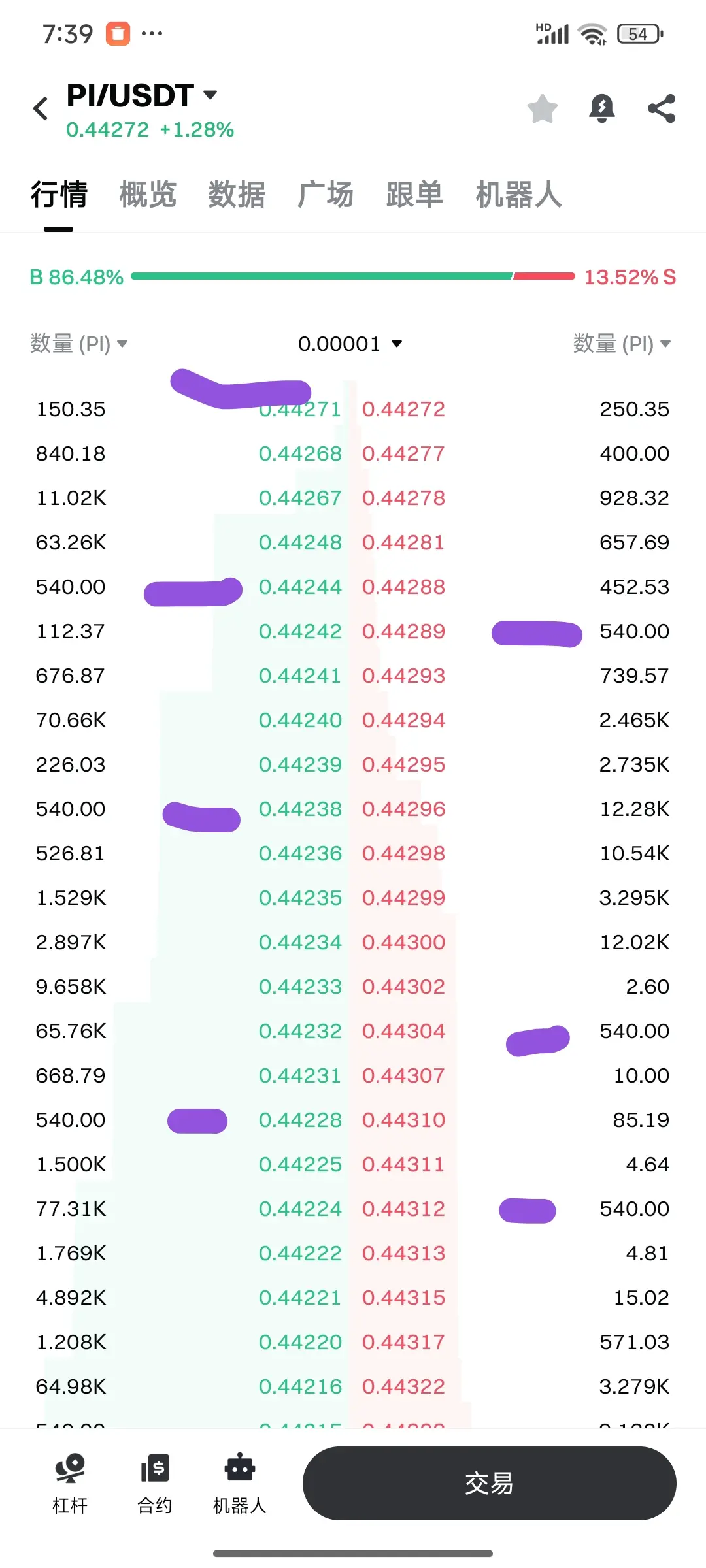Open the 广场 tab
Screen dimensions: 706x1568
click(x=326, y=195)
